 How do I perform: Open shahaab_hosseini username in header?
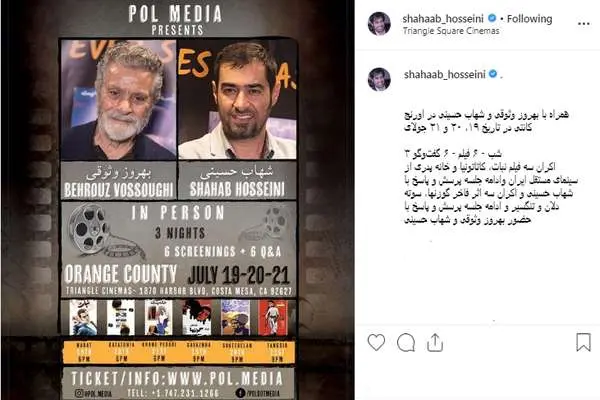[443, 18]
